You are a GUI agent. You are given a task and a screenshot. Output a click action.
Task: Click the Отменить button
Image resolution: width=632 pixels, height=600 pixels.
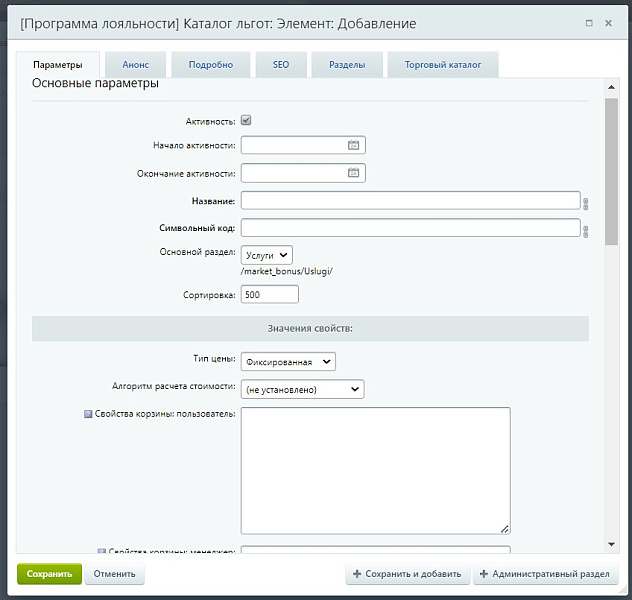pos(115,574)
